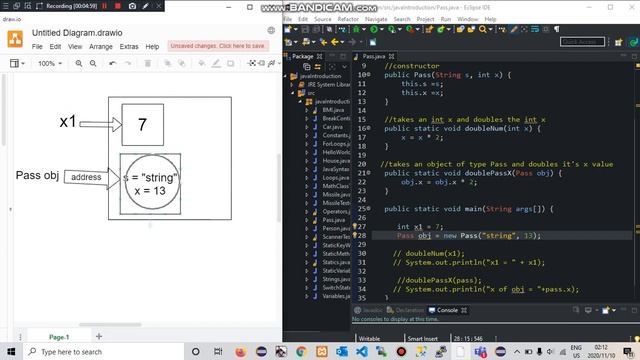Screen dimensions: 640x360
Task: Add a new page with plus button
Action: [99, 336]
